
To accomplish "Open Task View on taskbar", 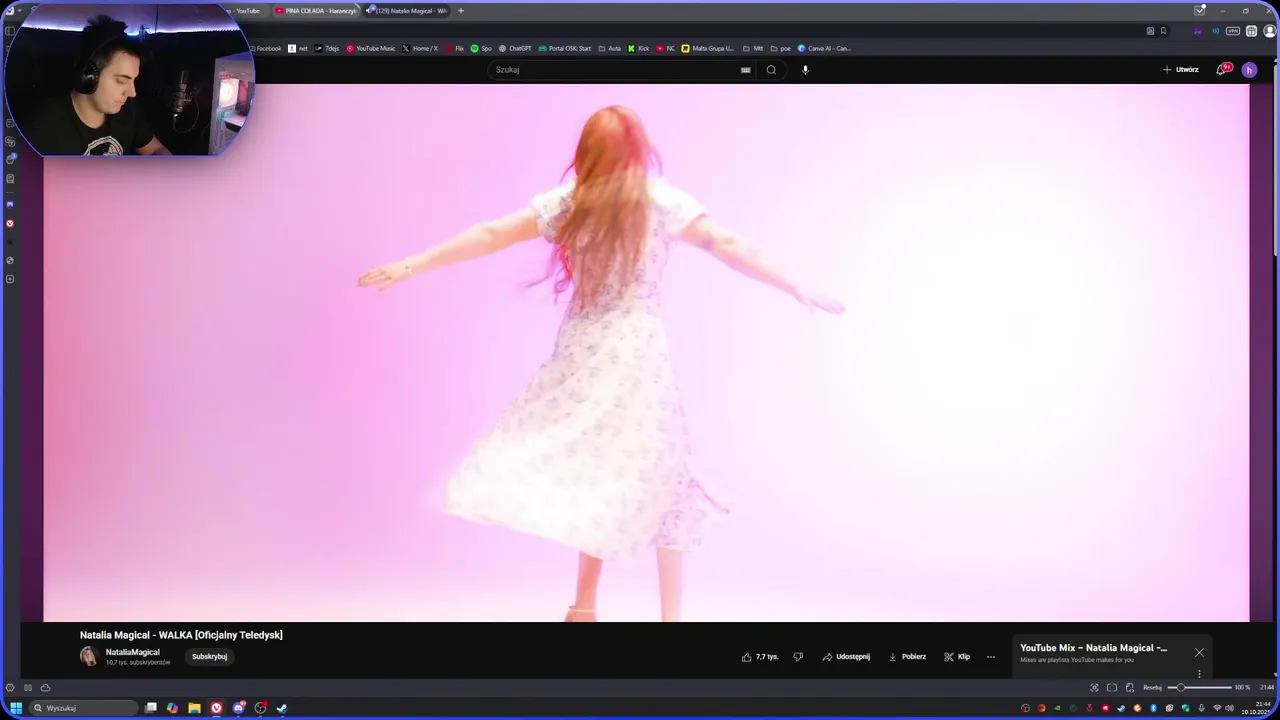I will [x=151, y=708].
